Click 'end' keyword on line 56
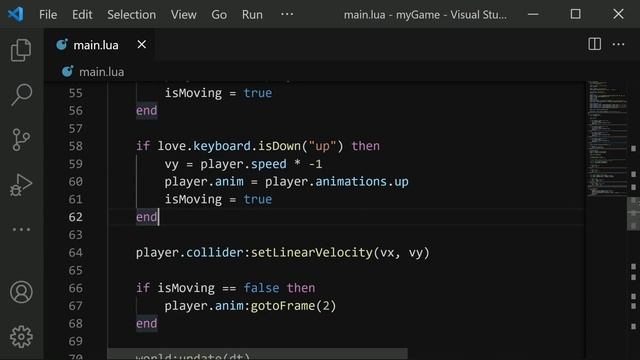640x360 pixels. point(147,111)
